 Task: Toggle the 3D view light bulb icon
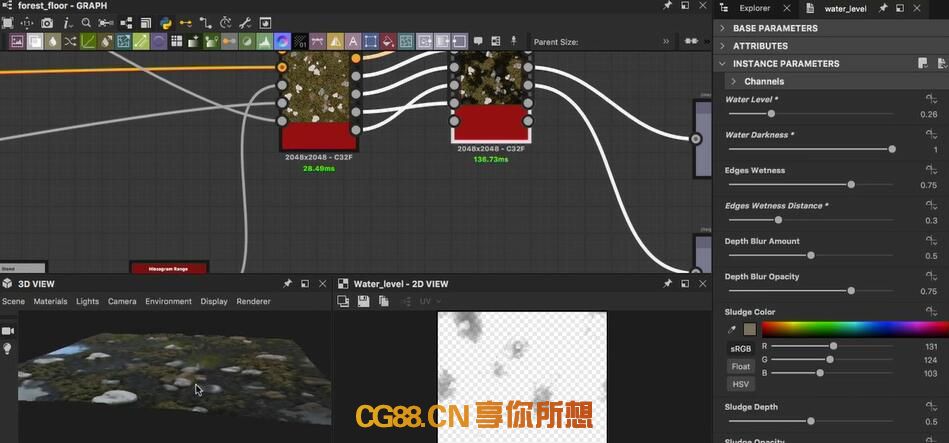[x=8, y=349]
